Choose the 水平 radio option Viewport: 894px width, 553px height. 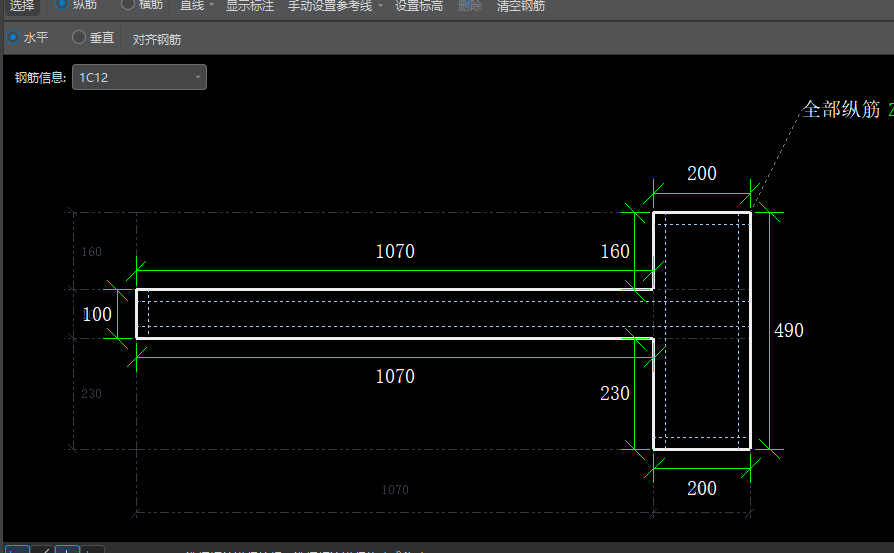[13, 38]
